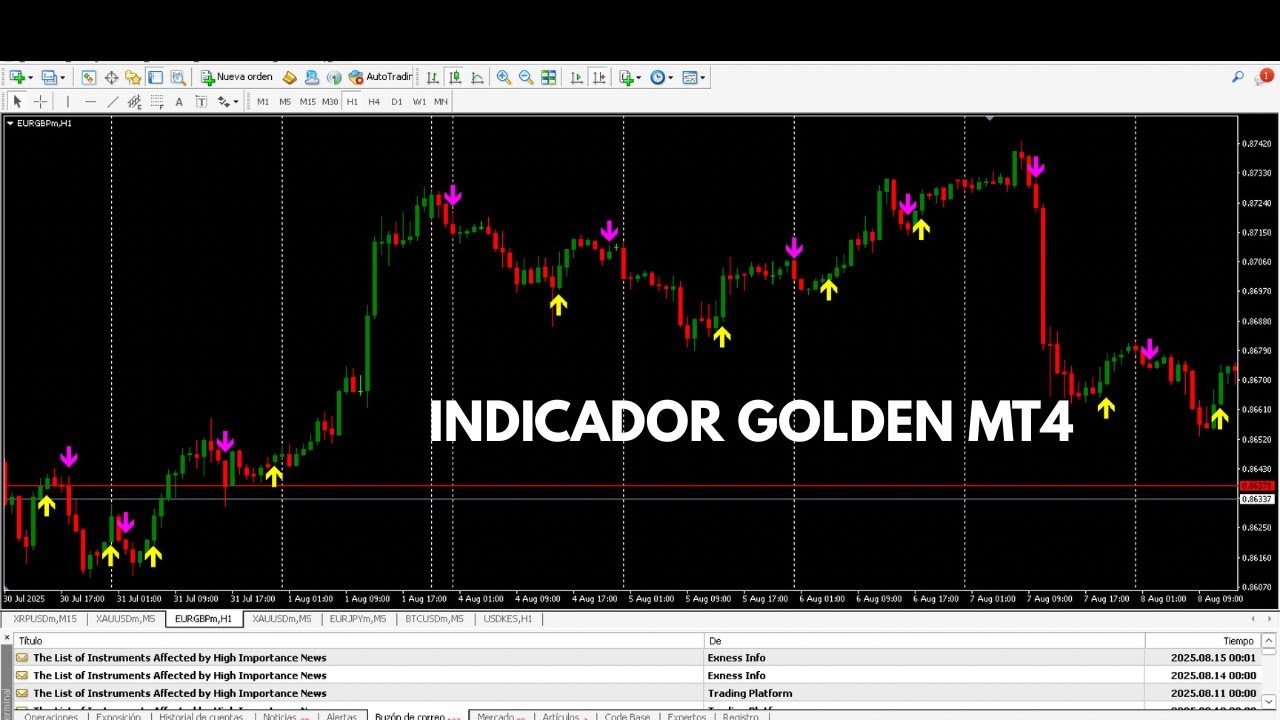Open the Data Window crosshair icon
The image size is (1280, 720).
[111, 77]
